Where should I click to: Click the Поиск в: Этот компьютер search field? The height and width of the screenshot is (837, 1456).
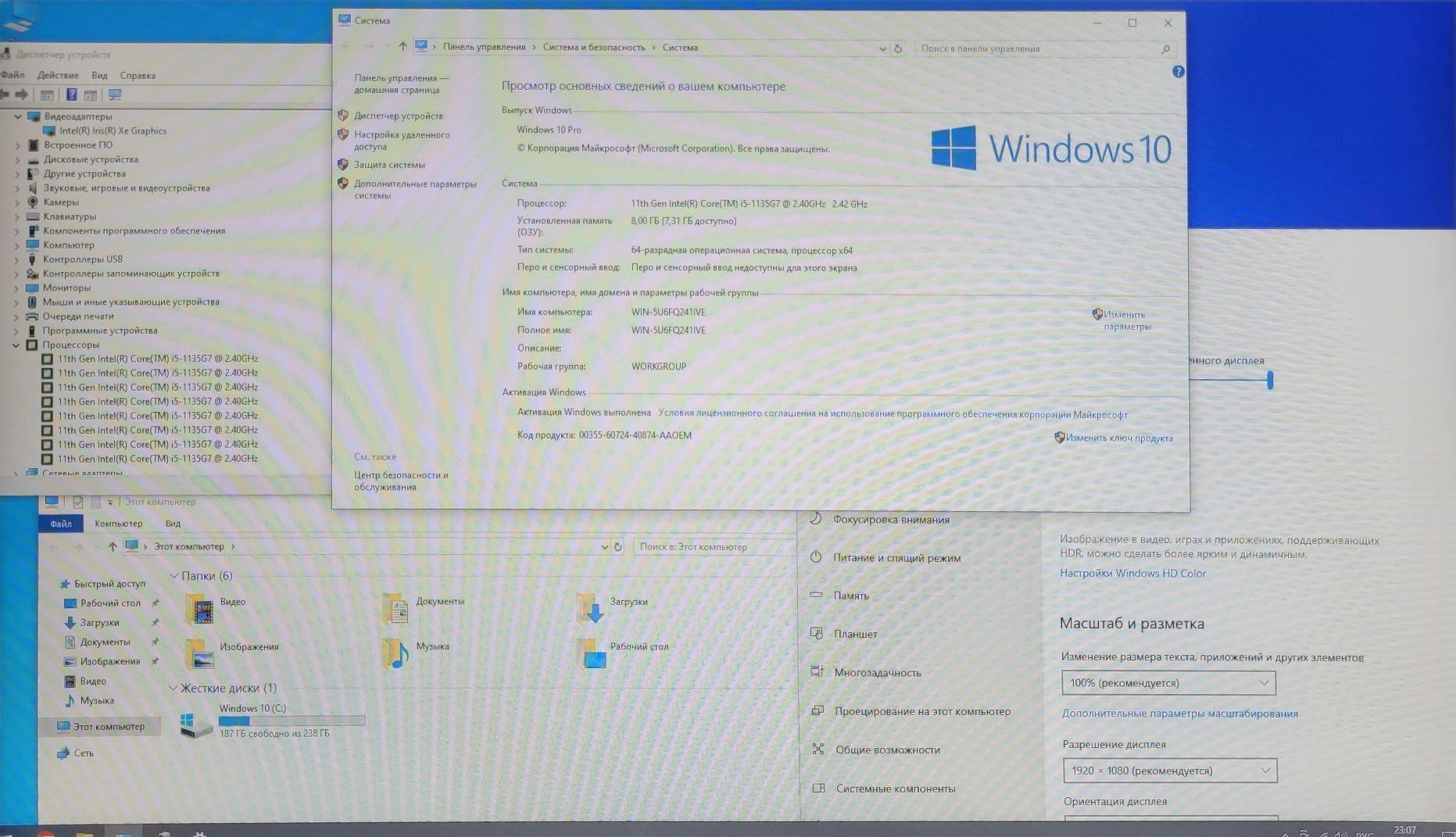[x=715, y=547]
